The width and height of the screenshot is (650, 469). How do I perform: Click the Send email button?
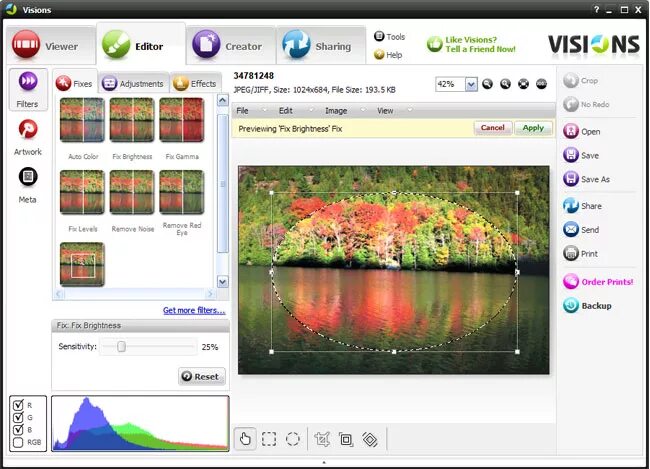581,229
